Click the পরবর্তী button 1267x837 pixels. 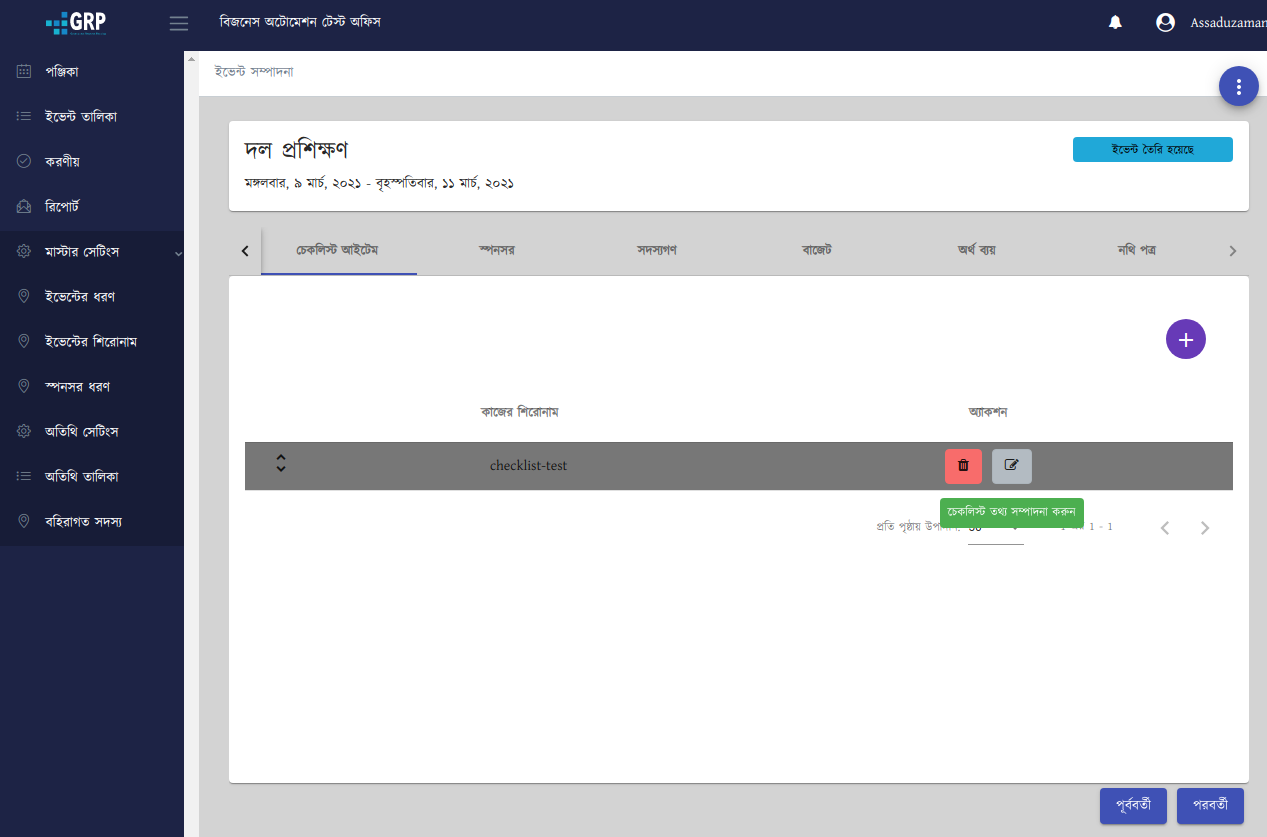[x=1210, y=806]
